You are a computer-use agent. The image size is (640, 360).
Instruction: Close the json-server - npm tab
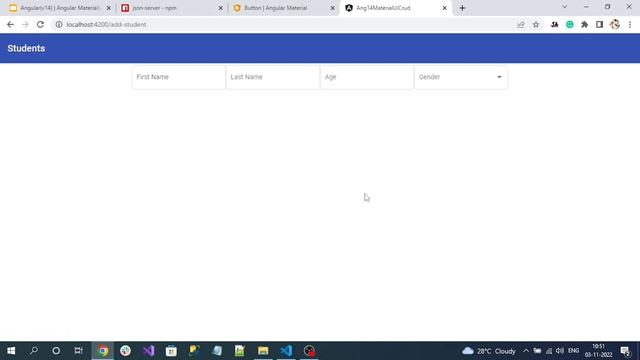pyautogui.click(x=220, y=8)
